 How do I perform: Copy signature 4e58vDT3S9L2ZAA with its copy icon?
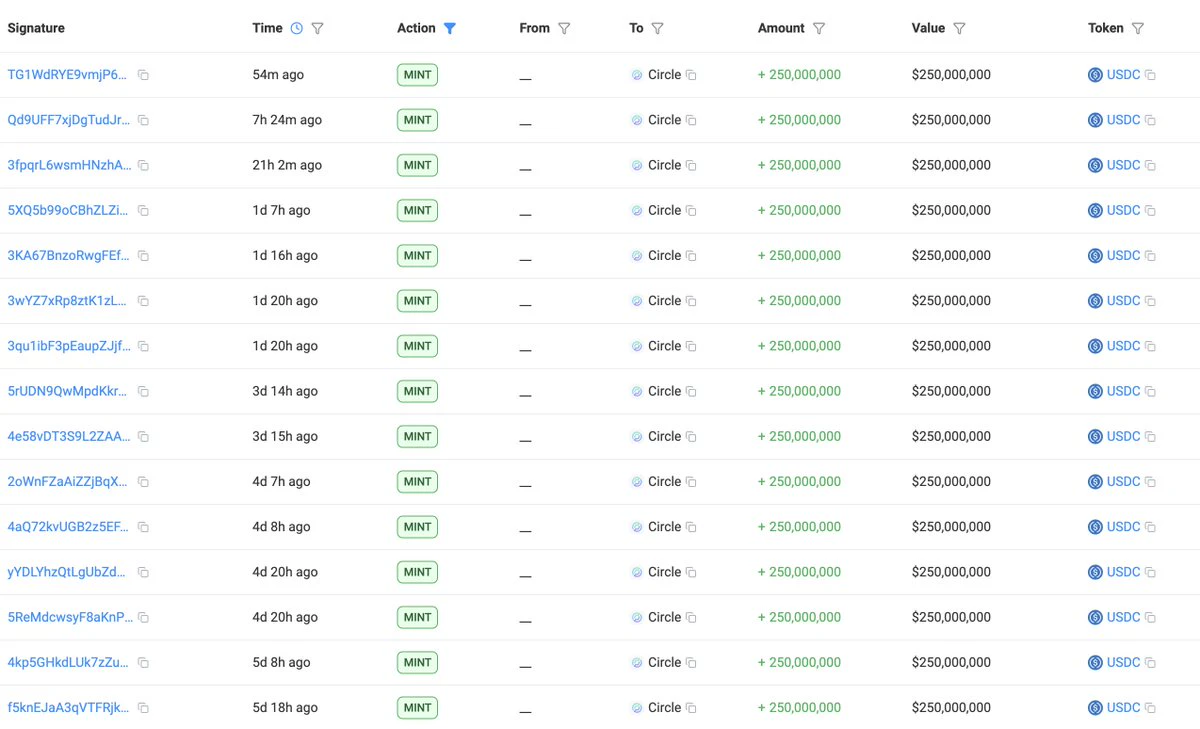coord(143,437)
